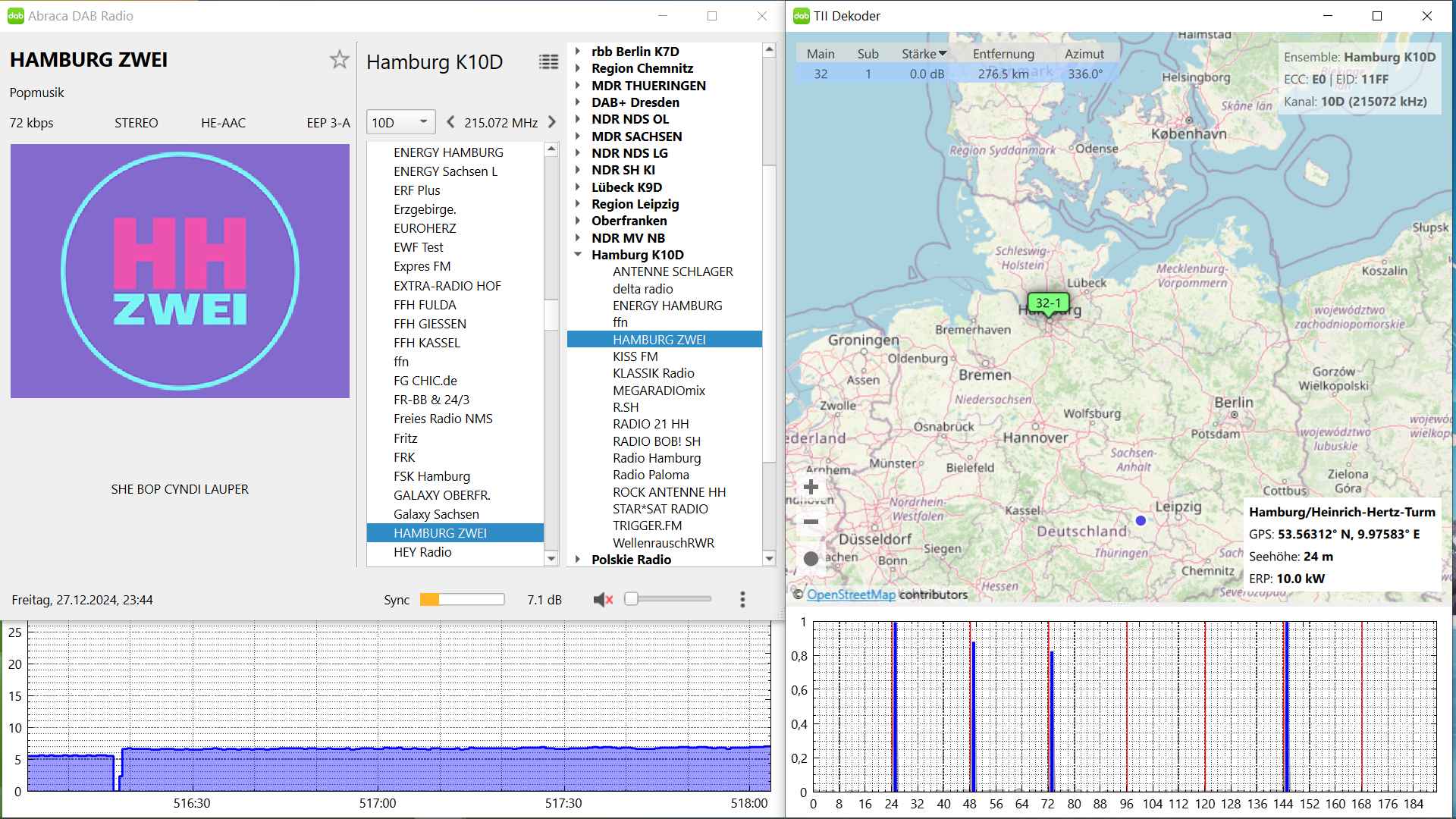Click the ensemble list view icon
Image resolution: width=1456 pixels, height=819 pixels.
click(548, 62)
